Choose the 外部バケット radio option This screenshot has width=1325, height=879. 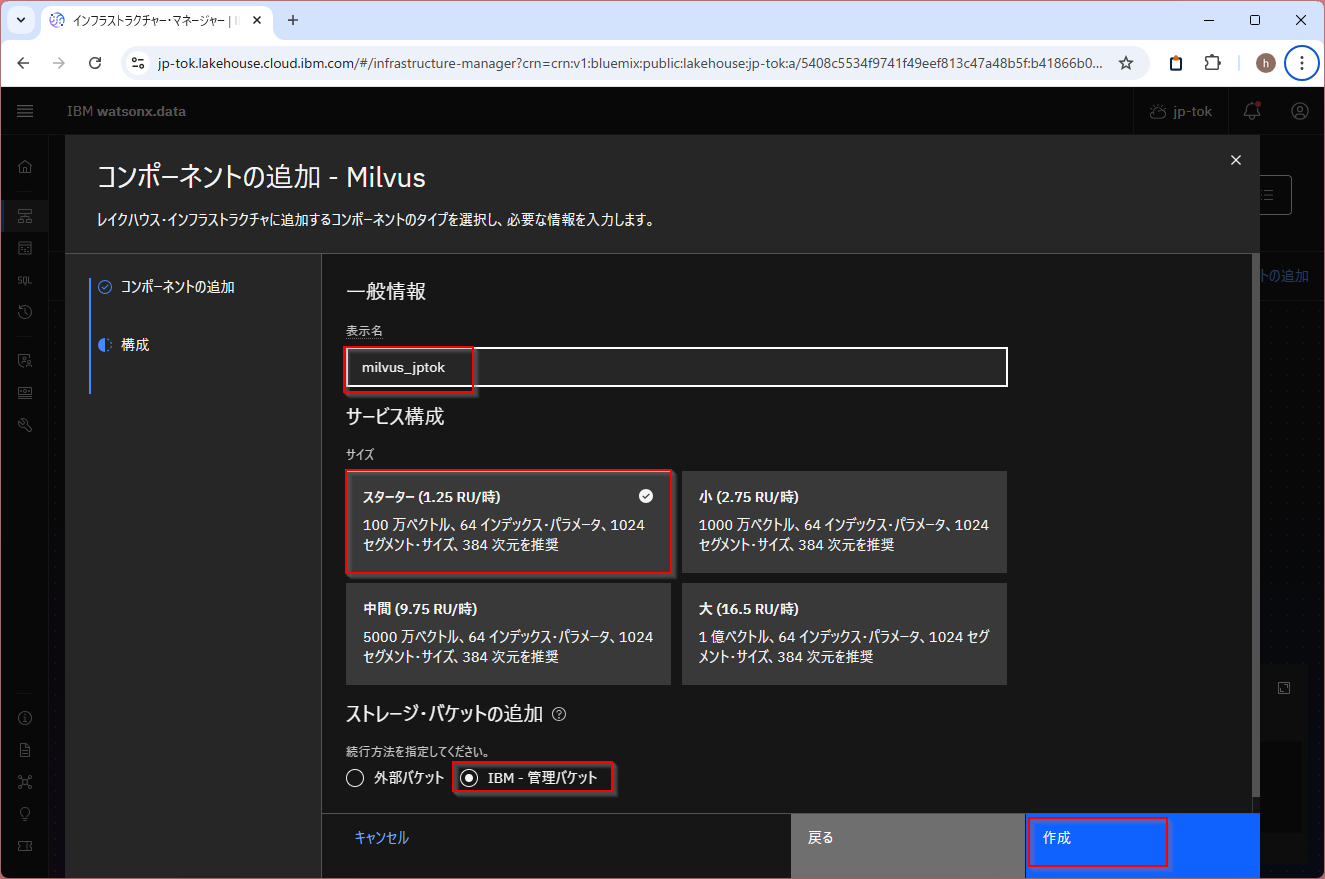pyautogui.click(x=355, y=778)
